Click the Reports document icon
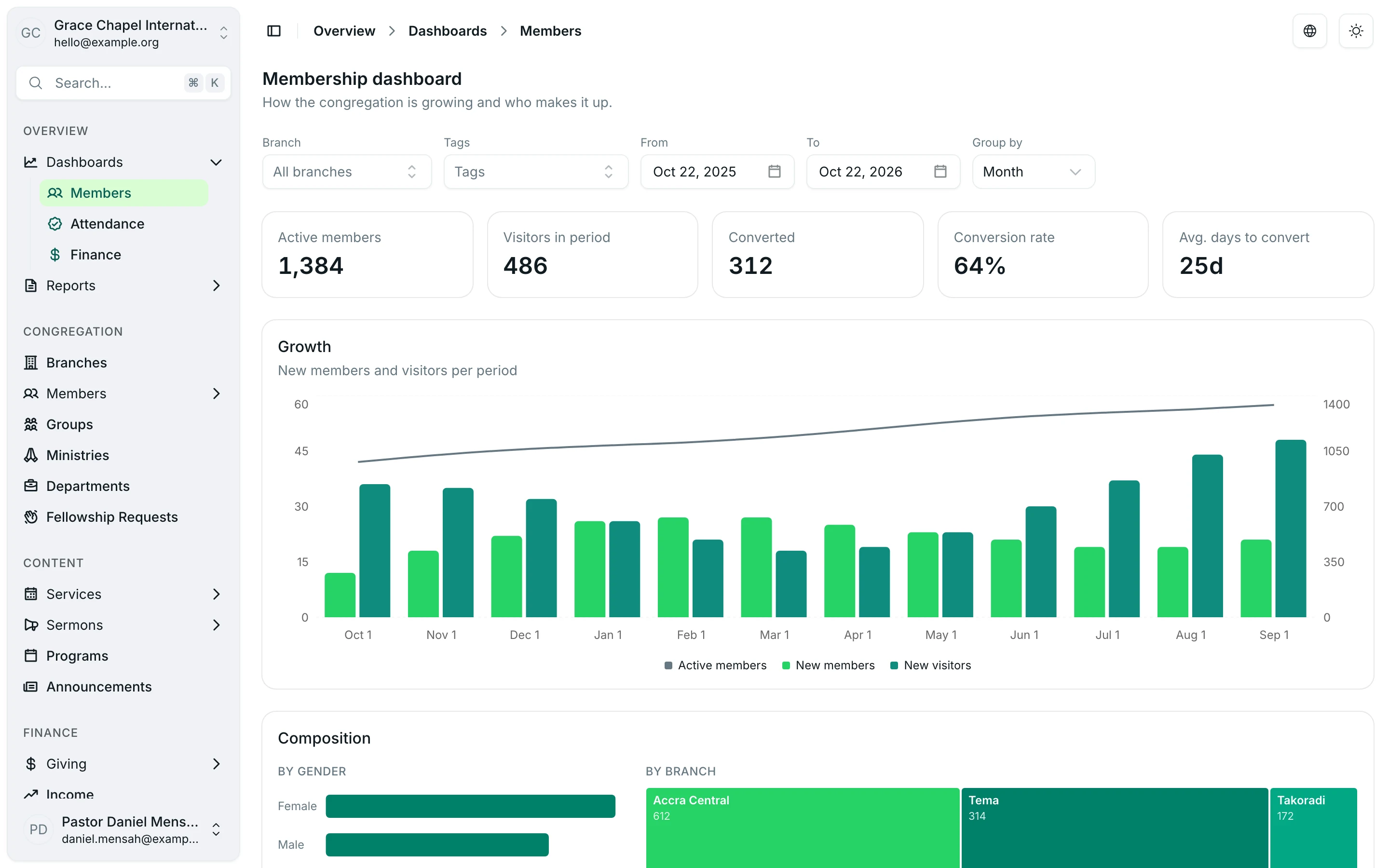The height and width of the screenshot is (868, 1389). pyautogui.click(x=31, y=285)
